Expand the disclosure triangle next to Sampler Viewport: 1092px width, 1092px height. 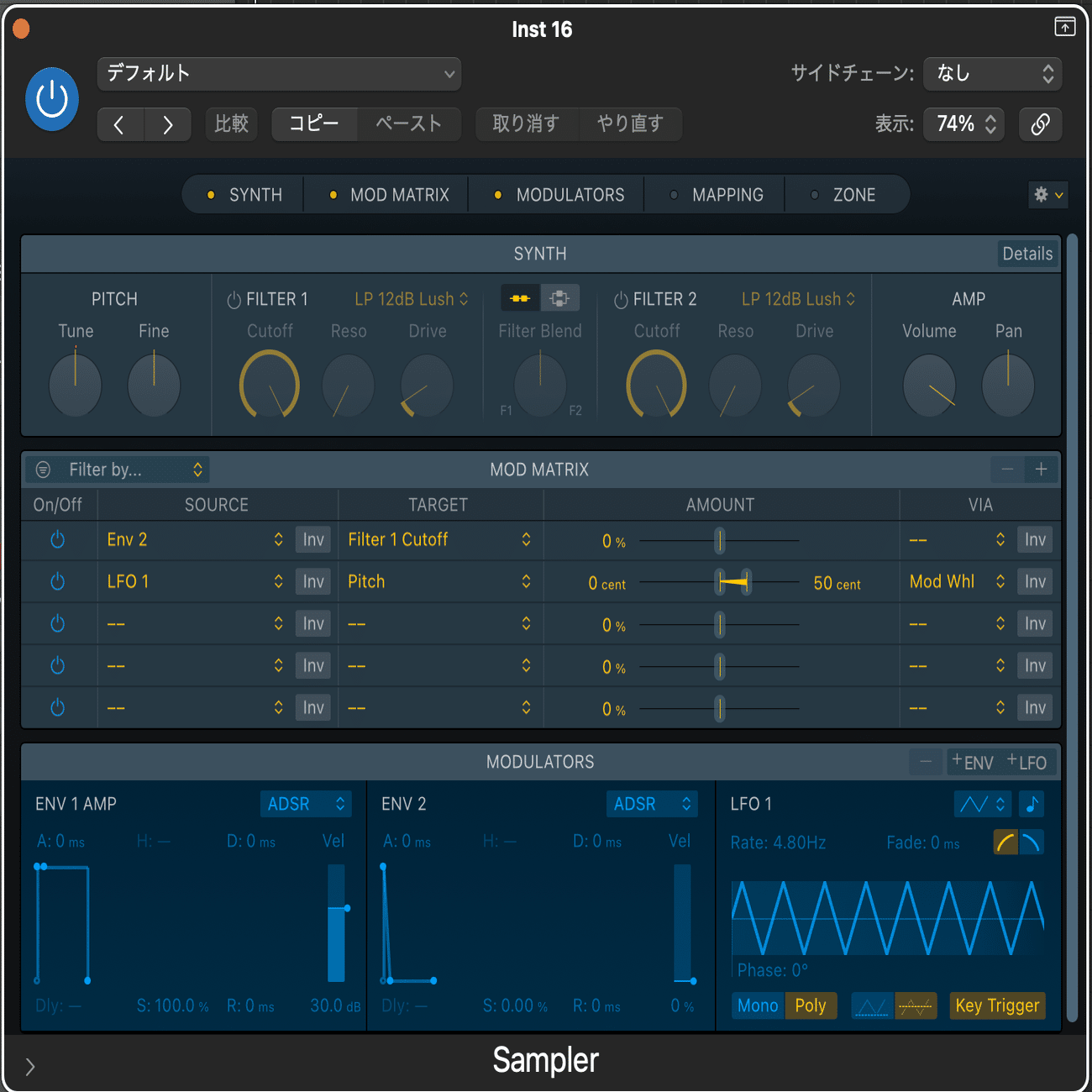point(30,1067)
